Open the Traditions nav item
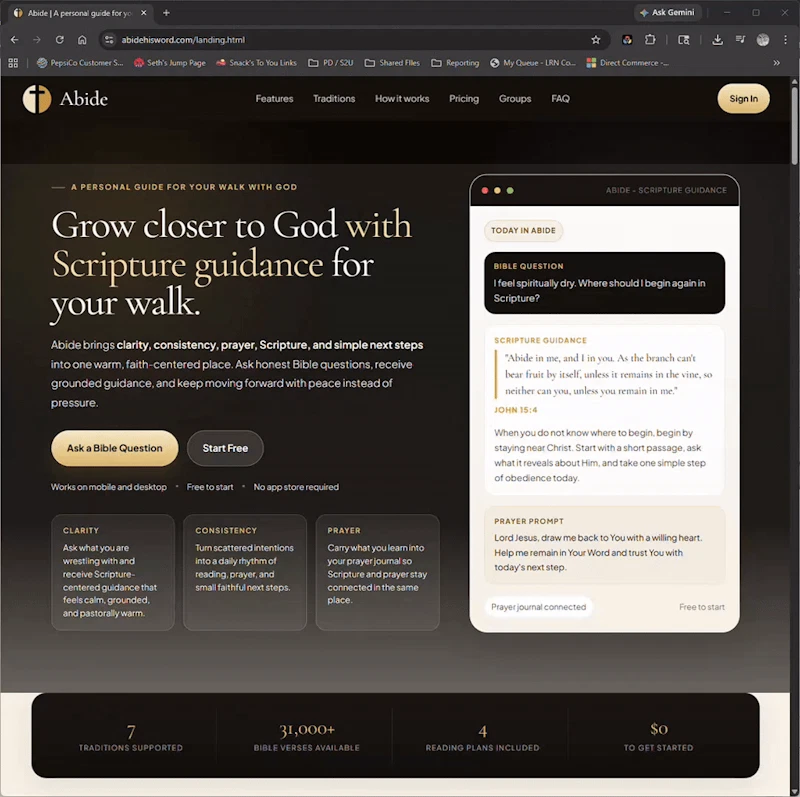 (334, 98)
